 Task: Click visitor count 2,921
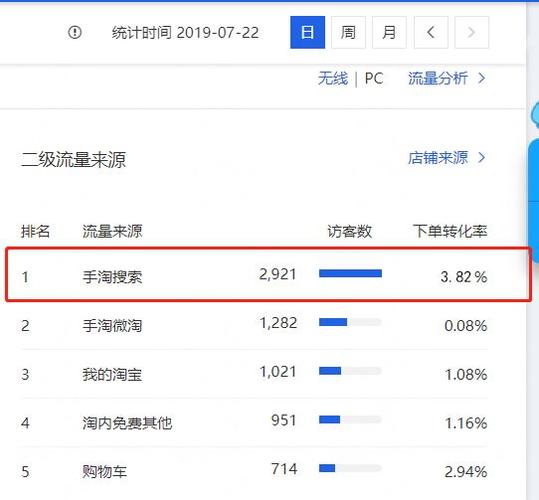pos(278,274)
